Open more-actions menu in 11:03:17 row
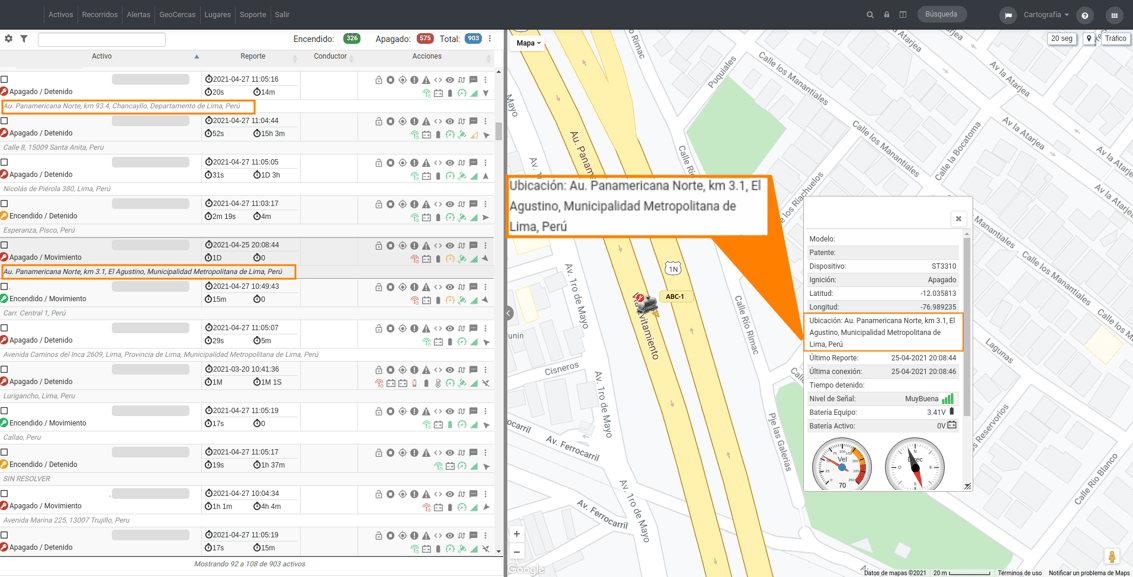This screenshot has height=577, width=1133. pyautogui.click(x=486, y=204)
